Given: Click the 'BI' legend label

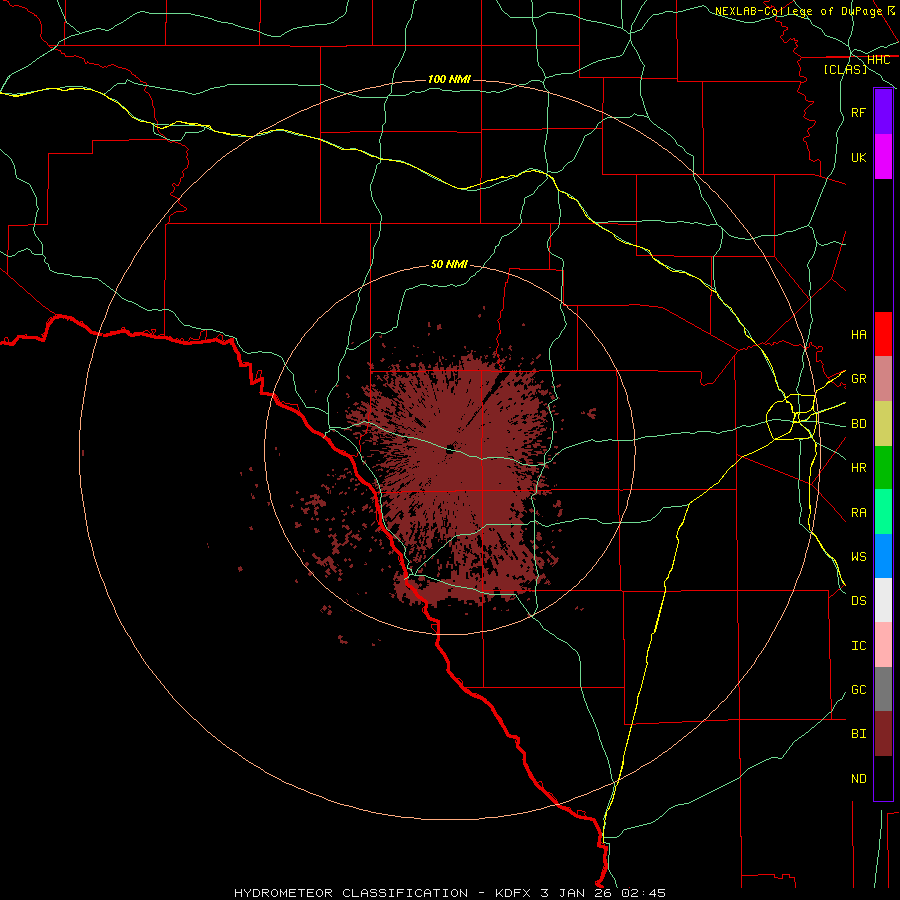Looking at the screenshot, I should click(x=859, y=734).
